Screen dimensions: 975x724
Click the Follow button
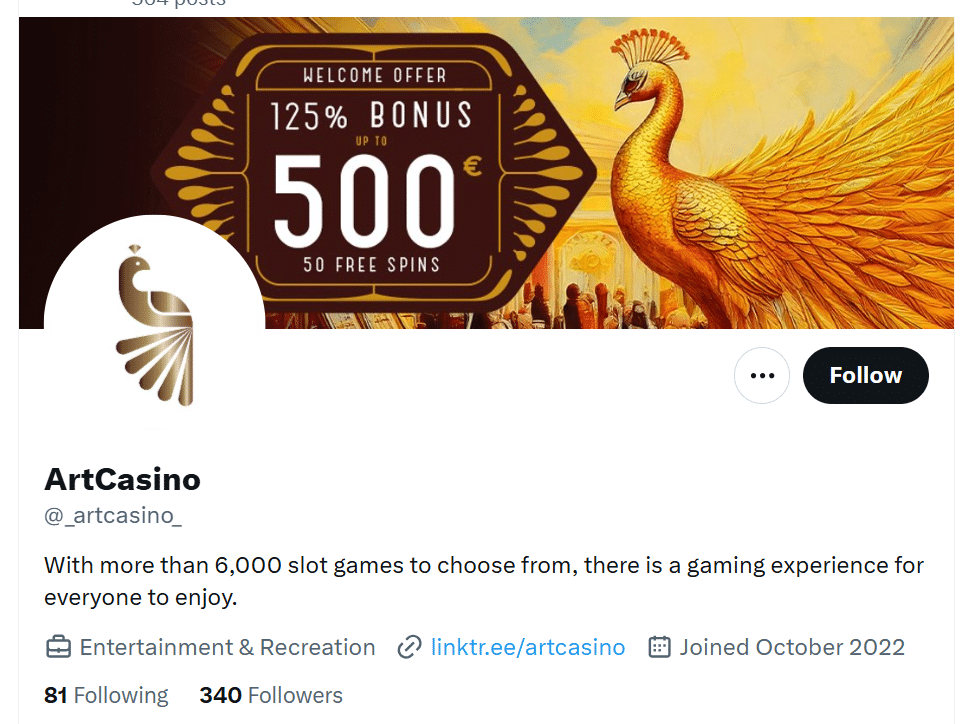click(x=865, y=375)
